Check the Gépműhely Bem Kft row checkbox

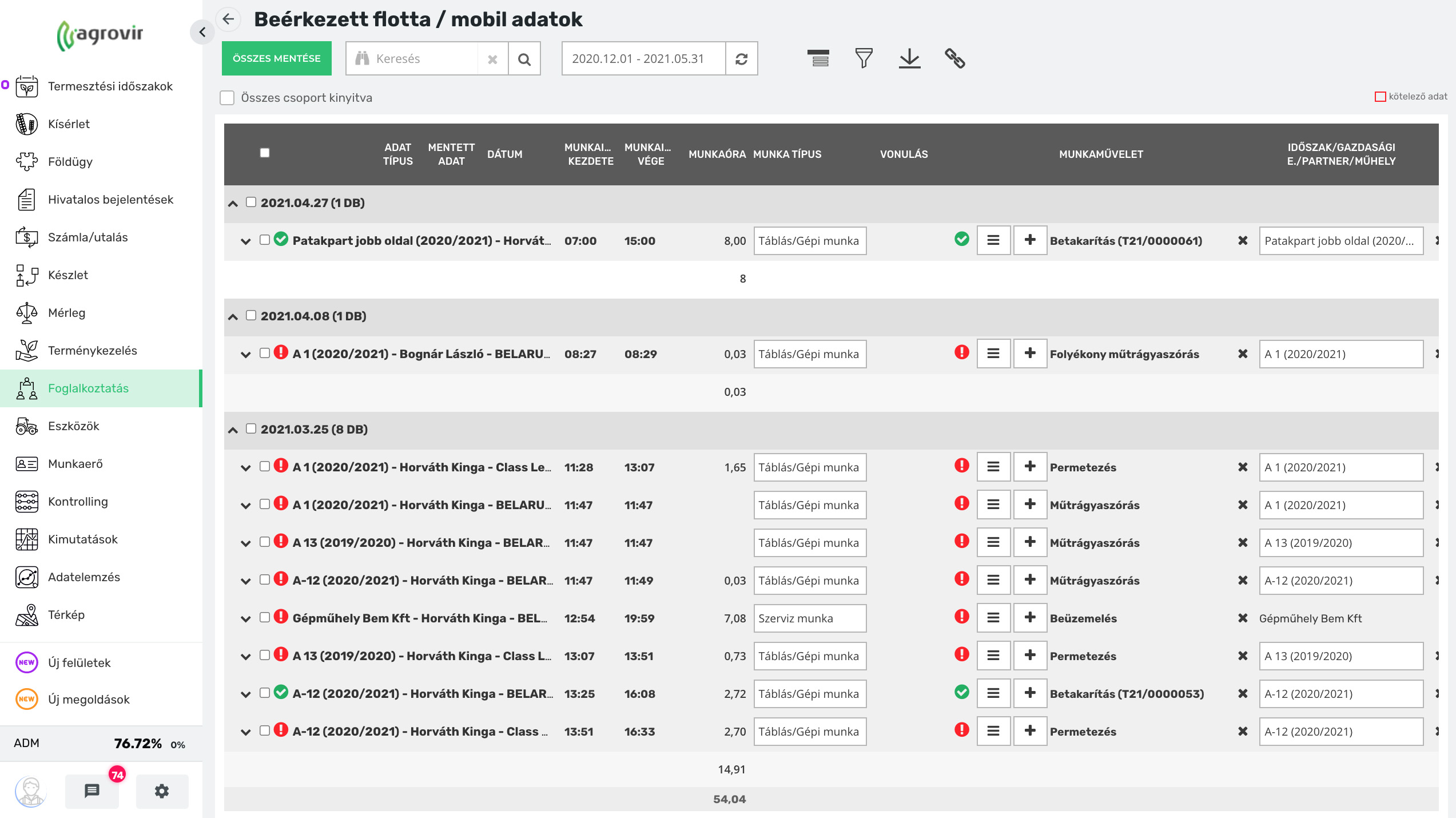pos(264,617)
